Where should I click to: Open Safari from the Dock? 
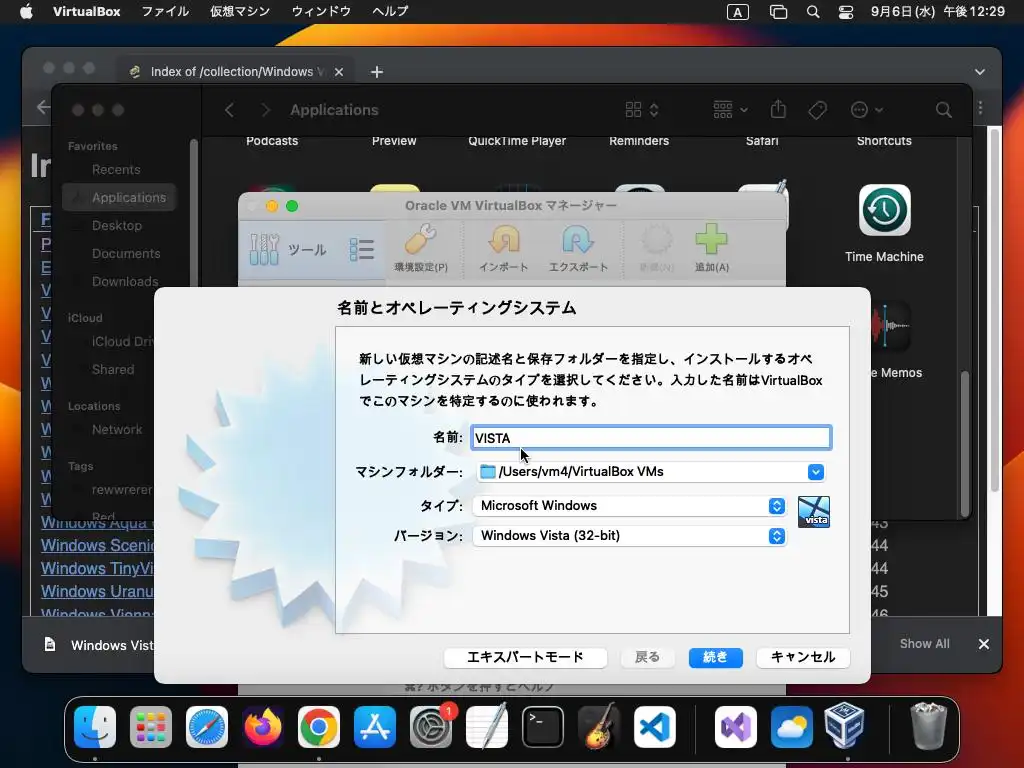click(207, 727)
